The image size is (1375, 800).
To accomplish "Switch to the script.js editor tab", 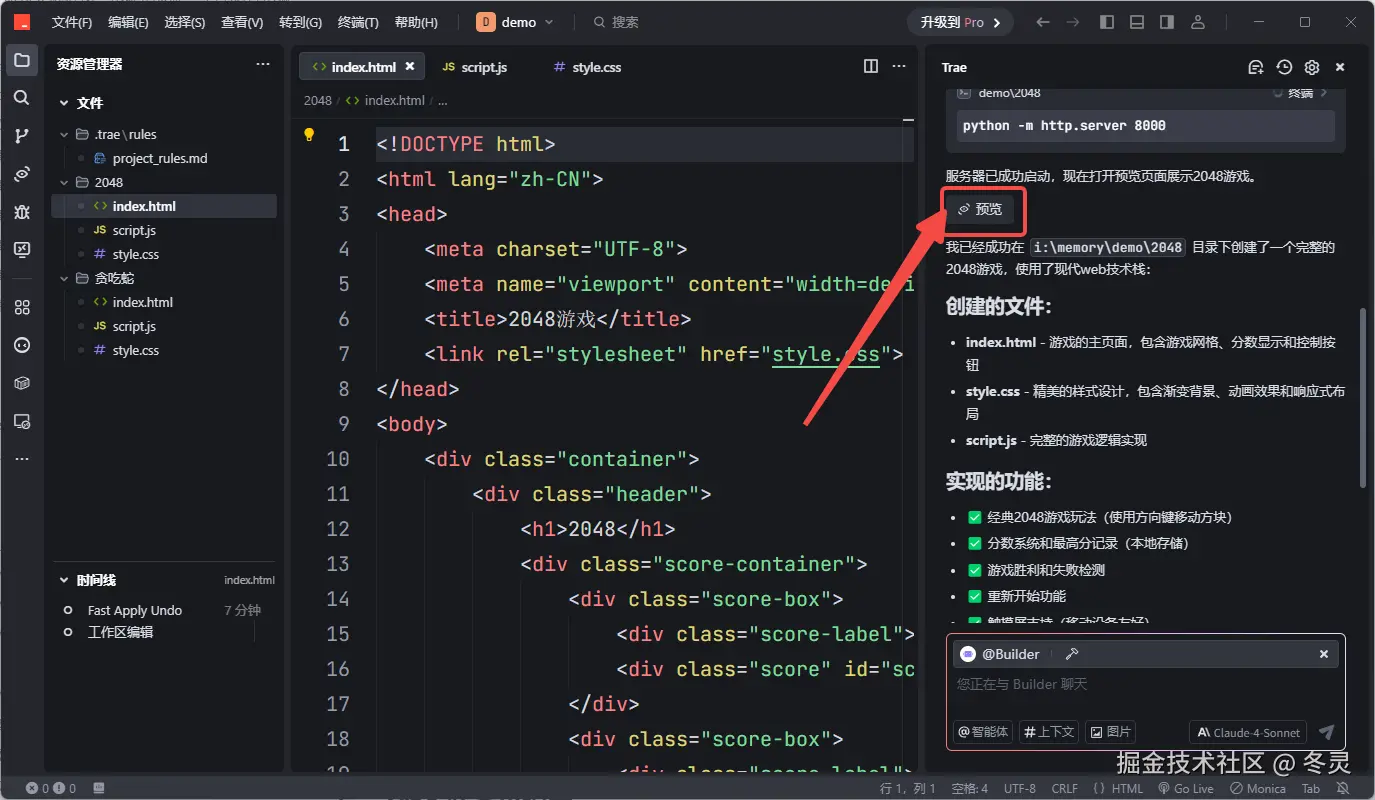I will click(476, 67).
